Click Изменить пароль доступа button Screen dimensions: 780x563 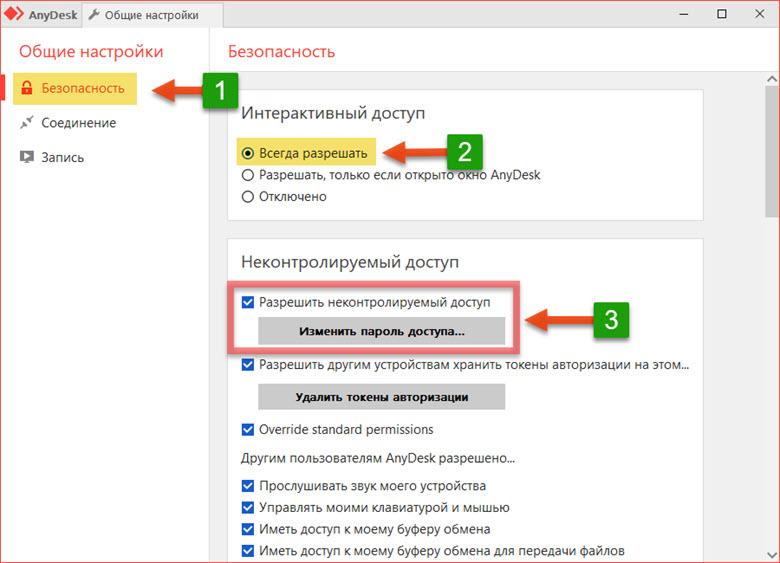382,331
